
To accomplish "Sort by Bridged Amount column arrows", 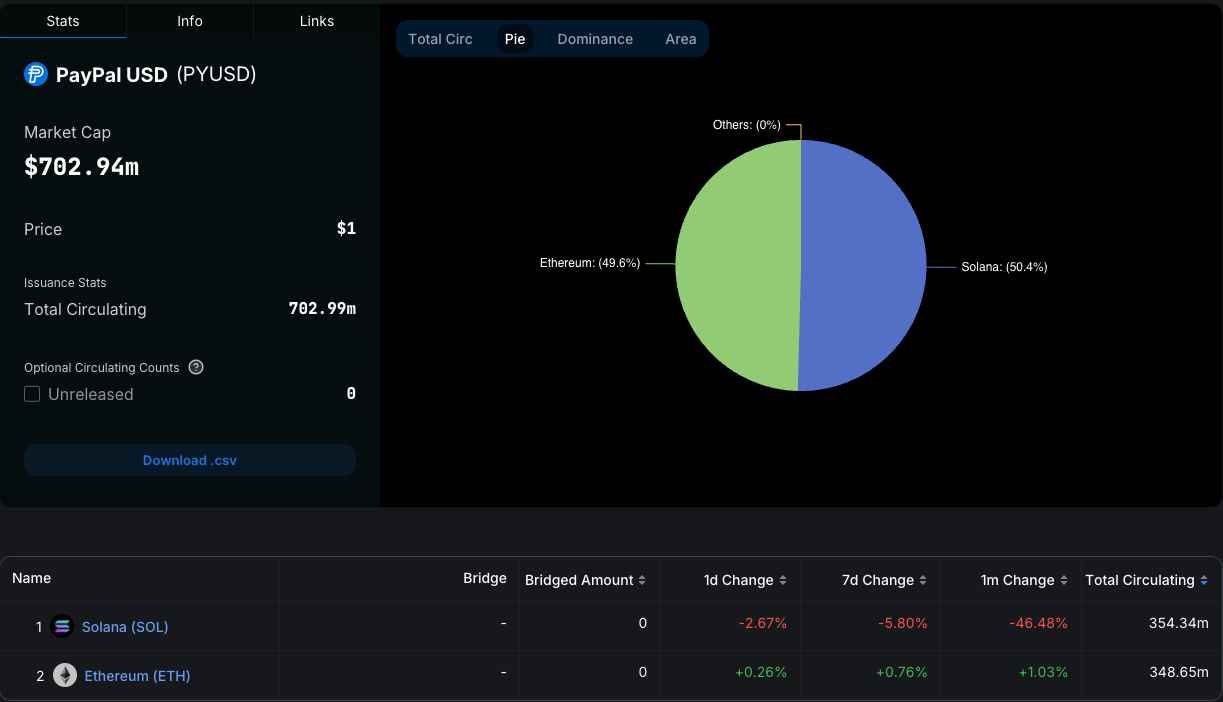I will pyautogui.click(x=642, y=580).
